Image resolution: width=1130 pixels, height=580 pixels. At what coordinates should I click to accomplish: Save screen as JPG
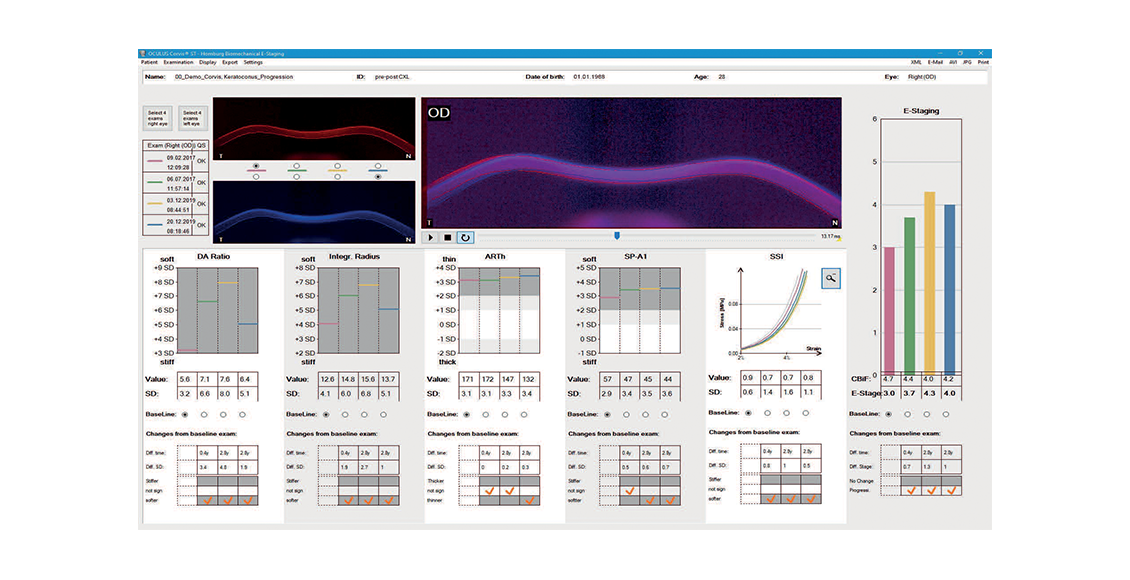point(967,63)
